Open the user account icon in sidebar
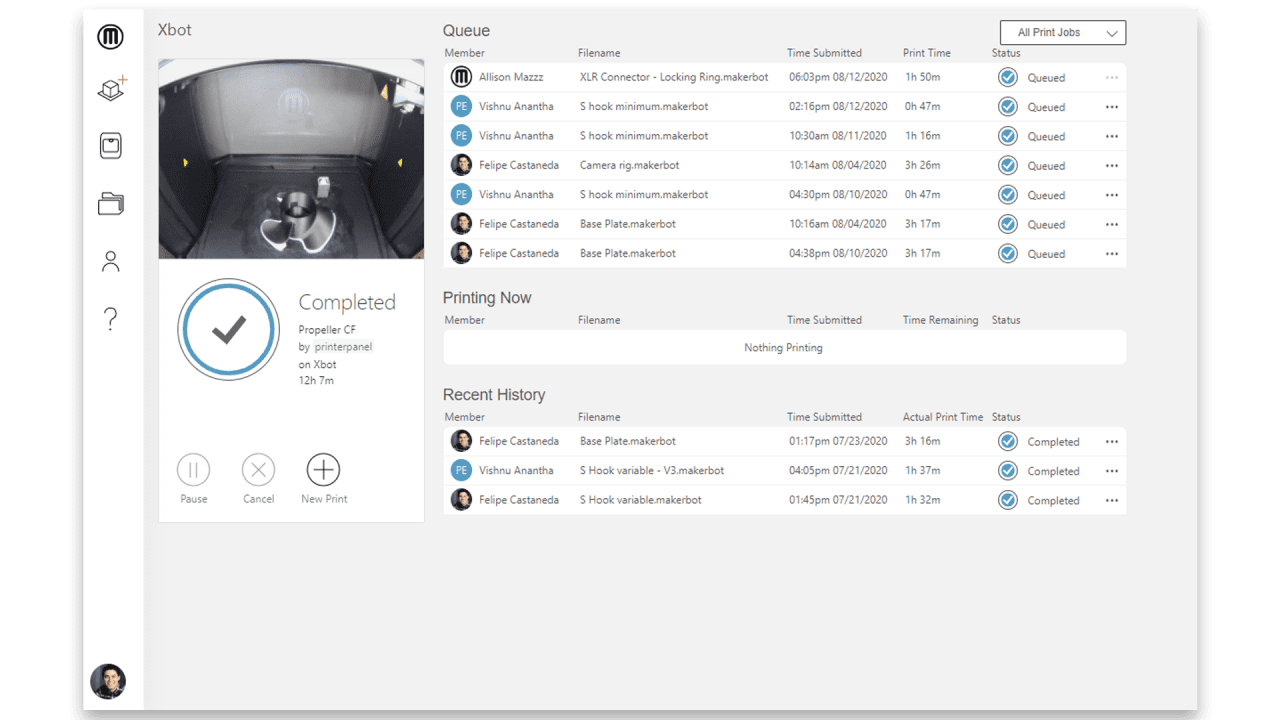The width and height of the screenshot is (1280, 720). coord(110,262)
